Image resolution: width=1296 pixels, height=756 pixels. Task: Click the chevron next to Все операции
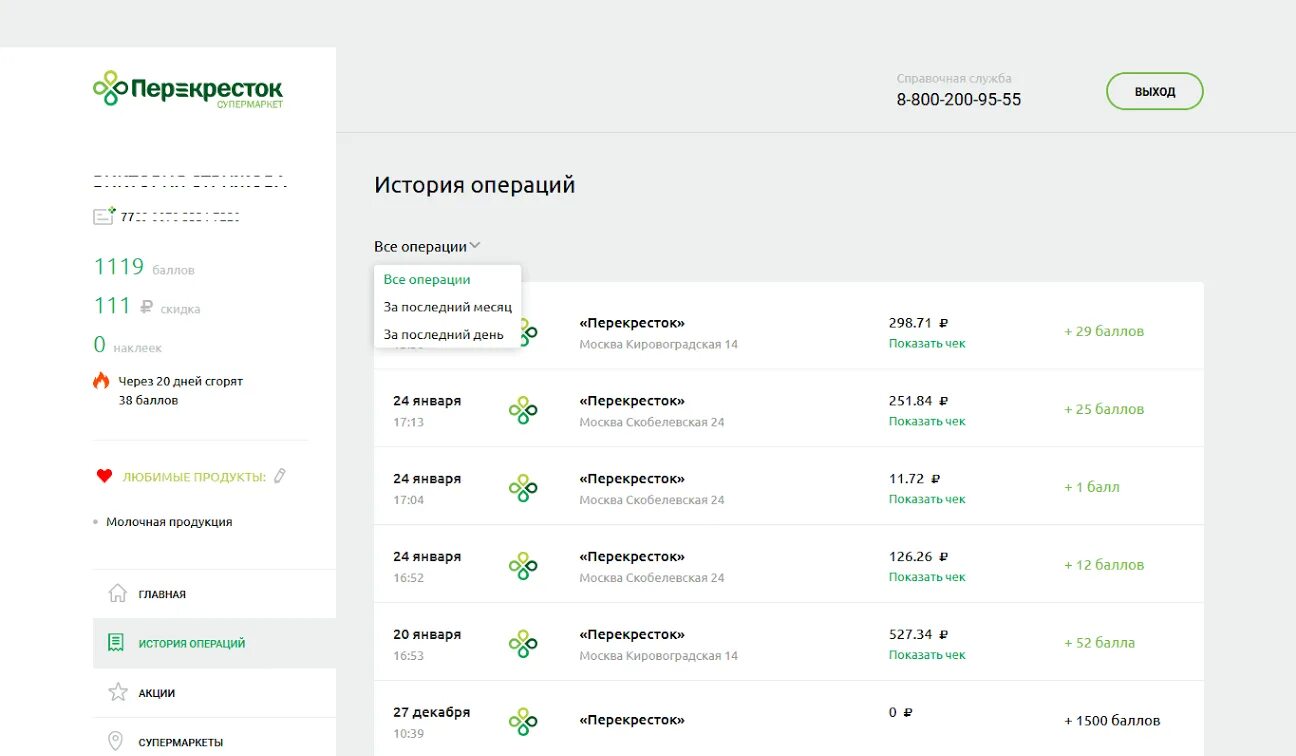point(475,245)
